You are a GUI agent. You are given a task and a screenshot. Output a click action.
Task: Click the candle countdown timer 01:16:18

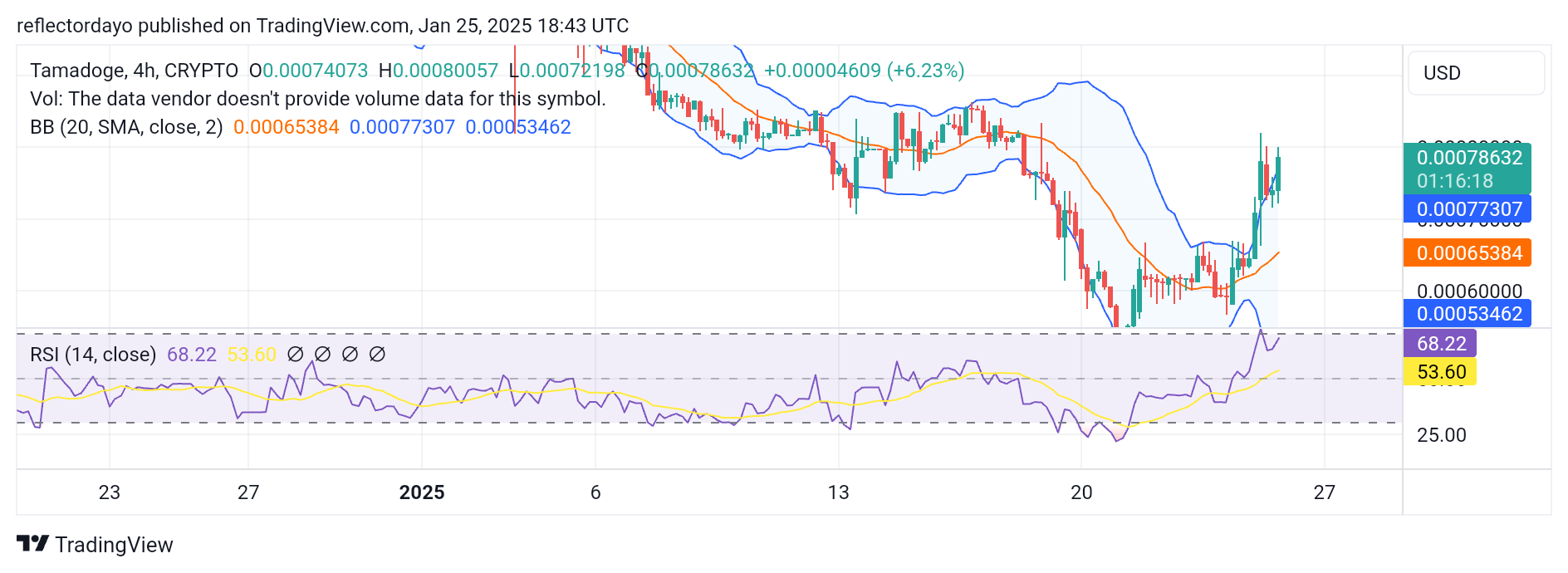coord(1454,181)
